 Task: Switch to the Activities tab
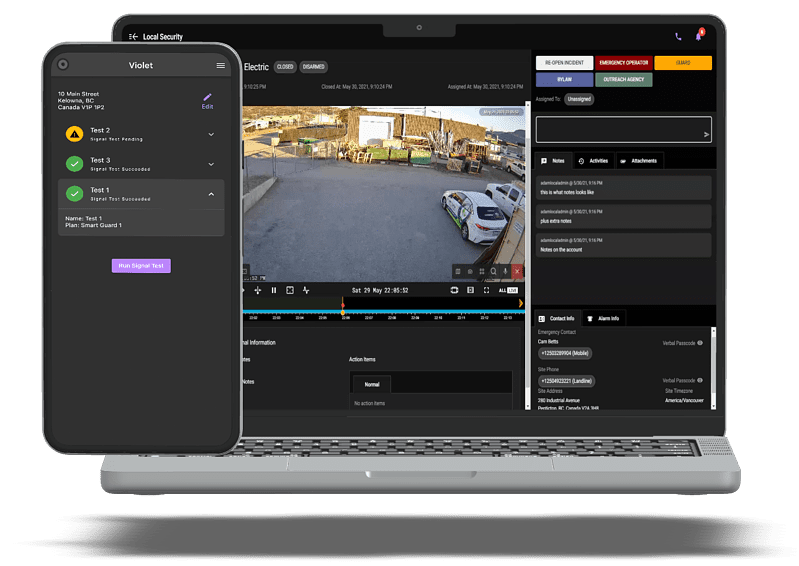tap(594, 161)
